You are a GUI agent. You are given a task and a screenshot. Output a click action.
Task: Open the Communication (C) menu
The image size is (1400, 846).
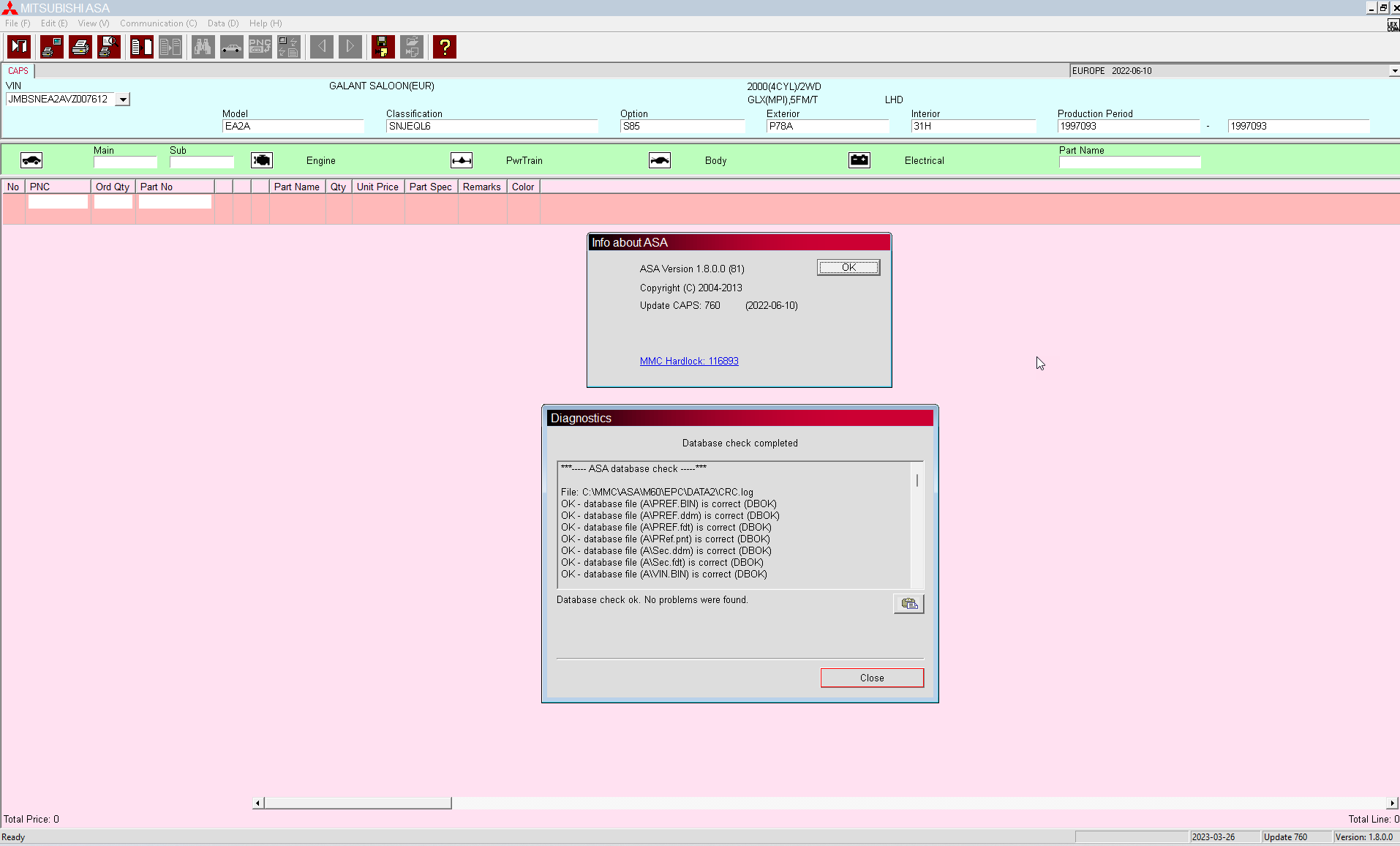click(159, 23)
